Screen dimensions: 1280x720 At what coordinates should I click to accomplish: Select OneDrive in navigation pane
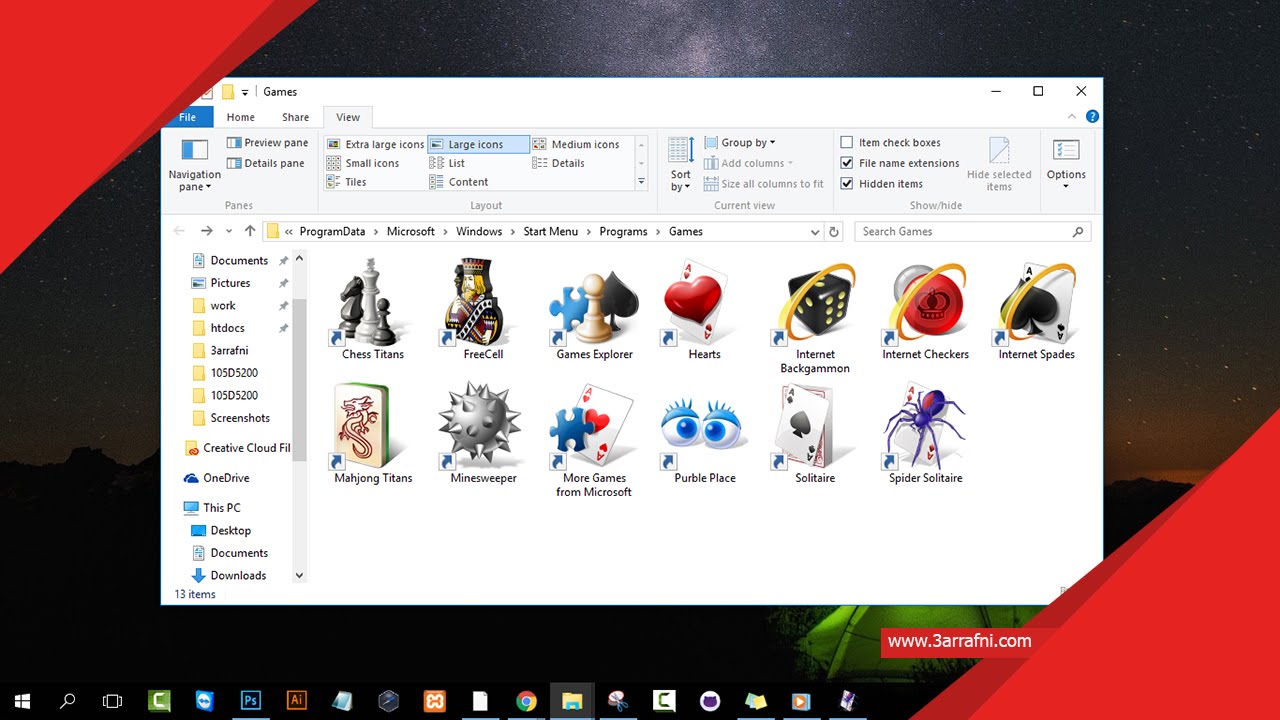(x=226, y=478)
